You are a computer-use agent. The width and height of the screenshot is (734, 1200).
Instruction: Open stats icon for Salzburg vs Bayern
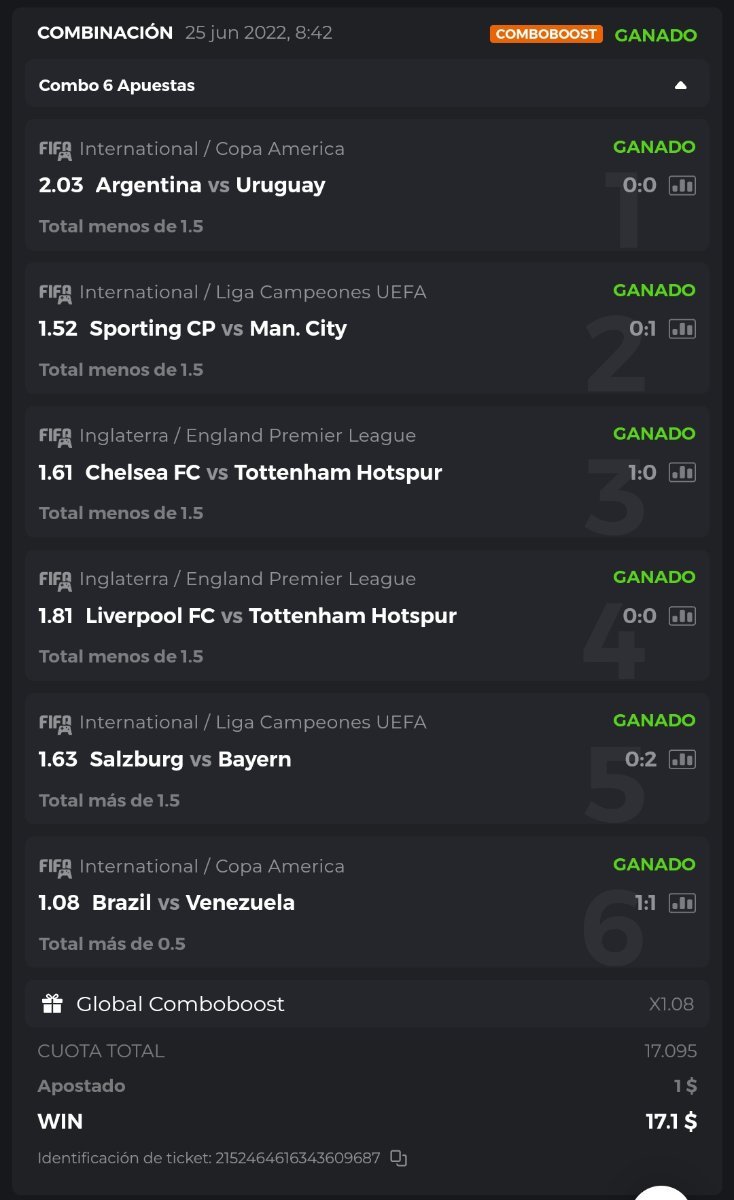(682, 759)
